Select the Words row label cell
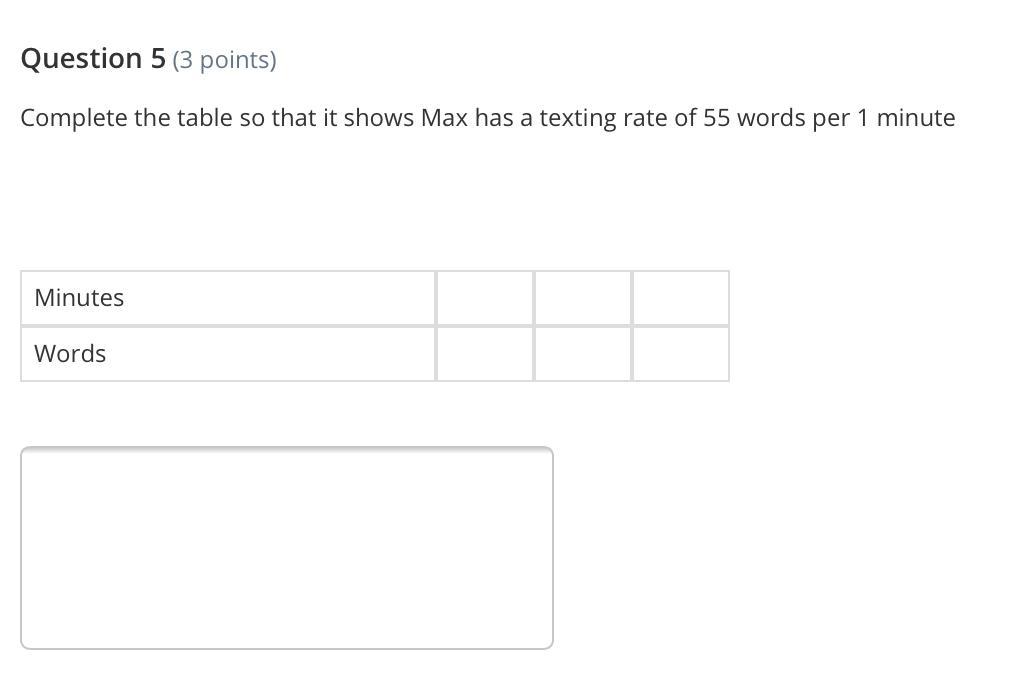 228,354
